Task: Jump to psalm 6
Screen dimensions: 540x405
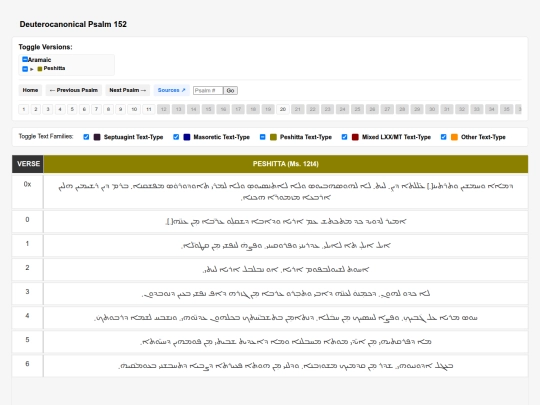Action: [x=84, y=109]
